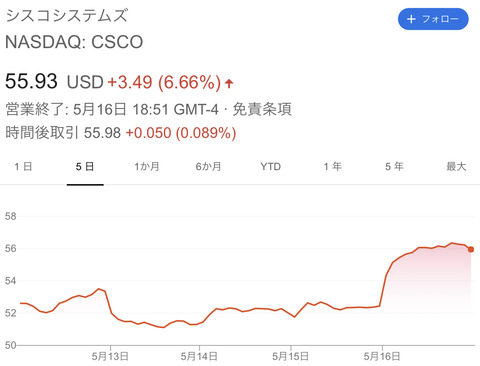Select the red endpoint dot on the chart

coord(471,249)
